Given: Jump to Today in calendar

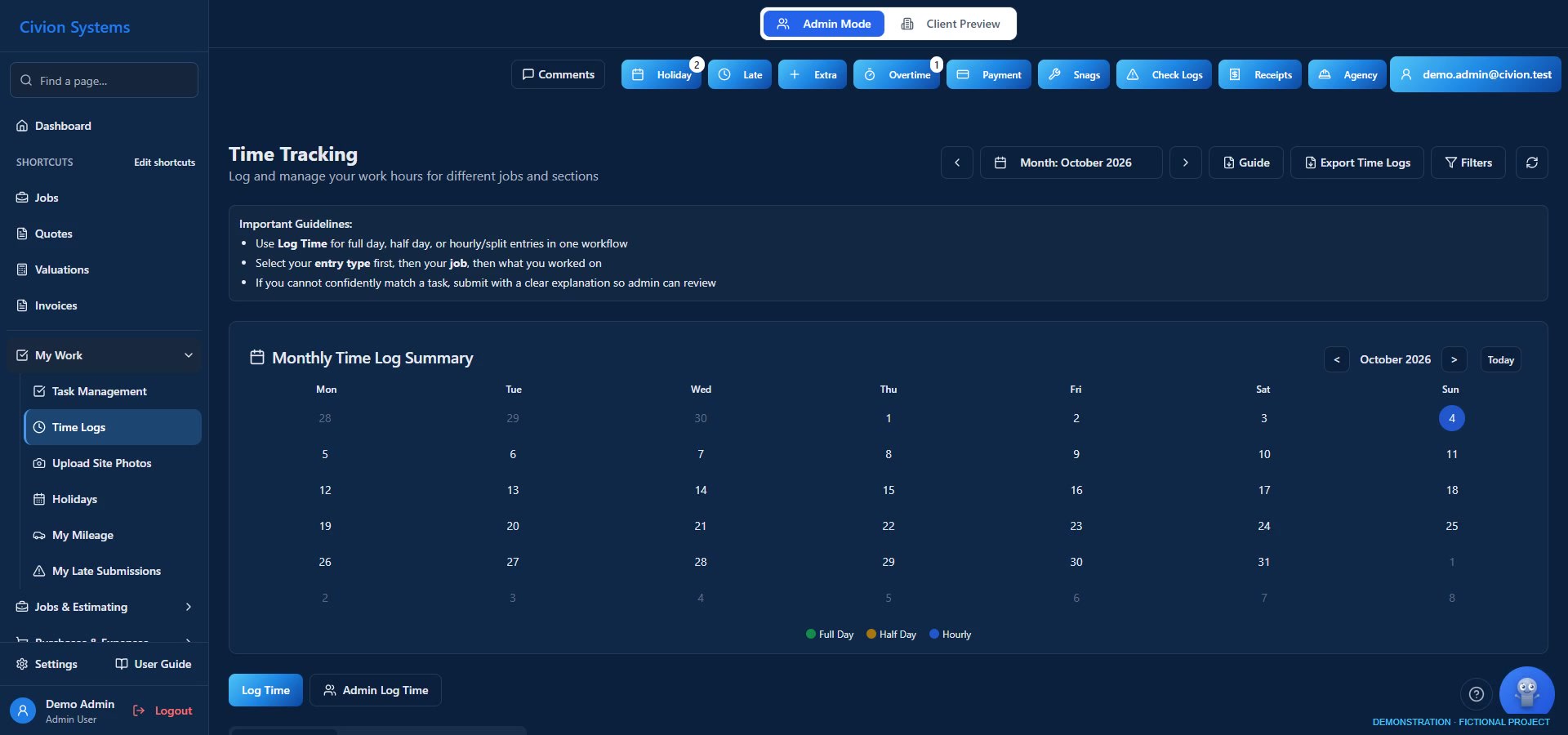Looking at the screenshot, I should [x=1500, y=359].
